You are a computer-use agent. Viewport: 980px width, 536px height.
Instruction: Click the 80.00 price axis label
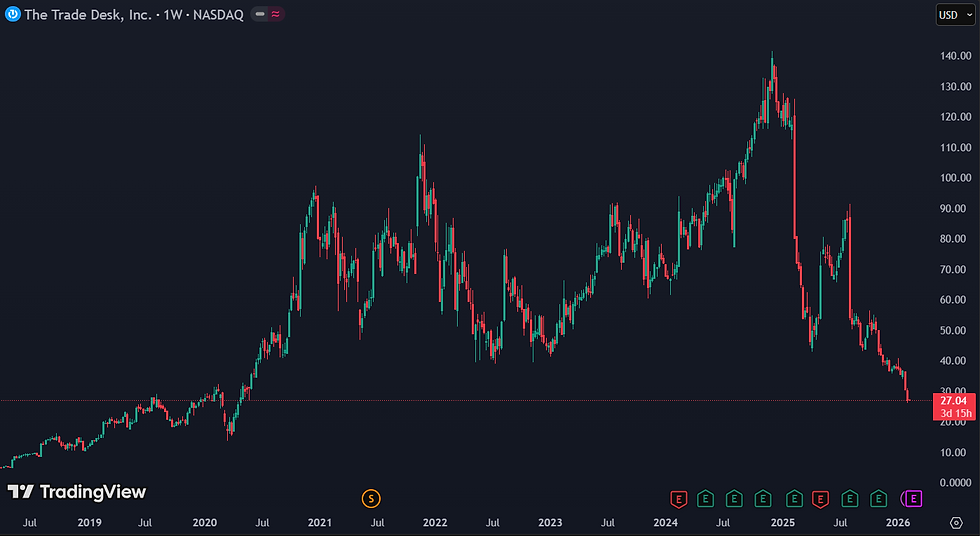click(x=953, y=239)
